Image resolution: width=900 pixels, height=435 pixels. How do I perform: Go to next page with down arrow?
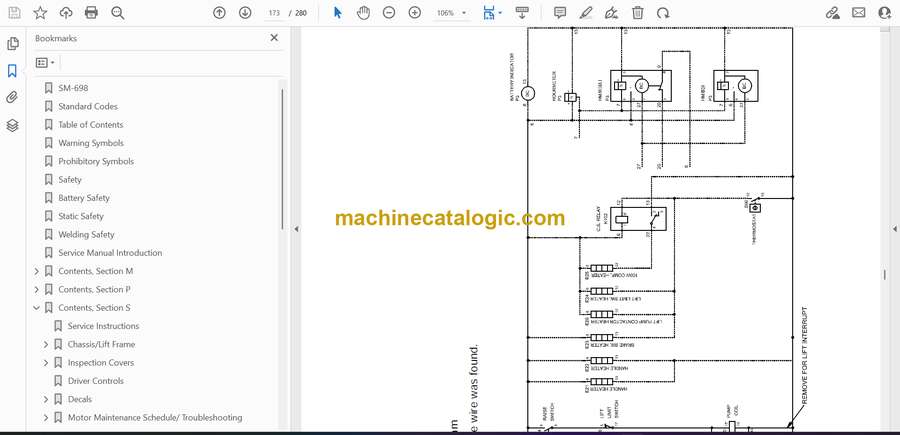click(245, 13)
